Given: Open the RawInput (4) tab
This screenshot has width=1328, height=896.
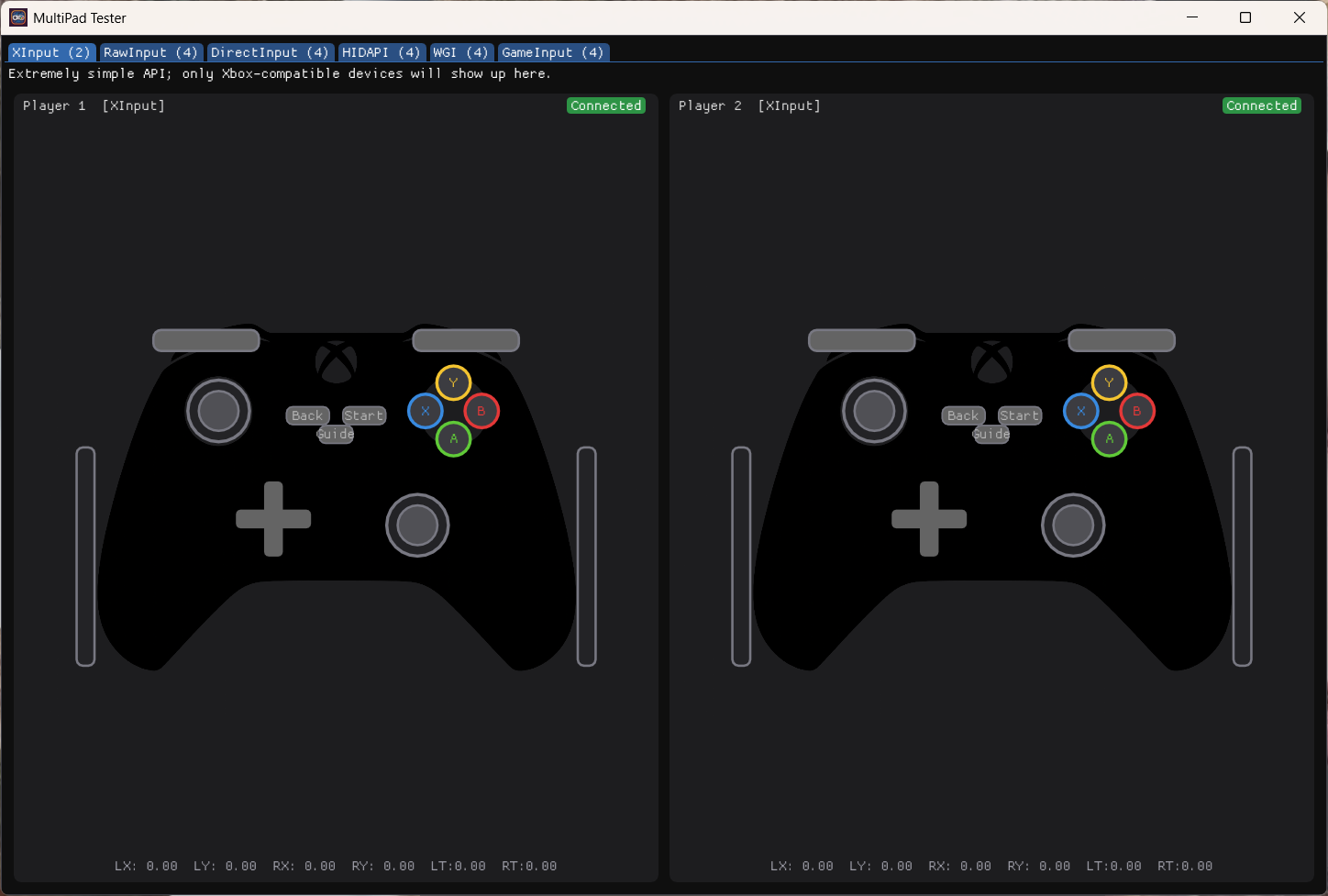Looking at the screenshot, I should coord(150,52).
